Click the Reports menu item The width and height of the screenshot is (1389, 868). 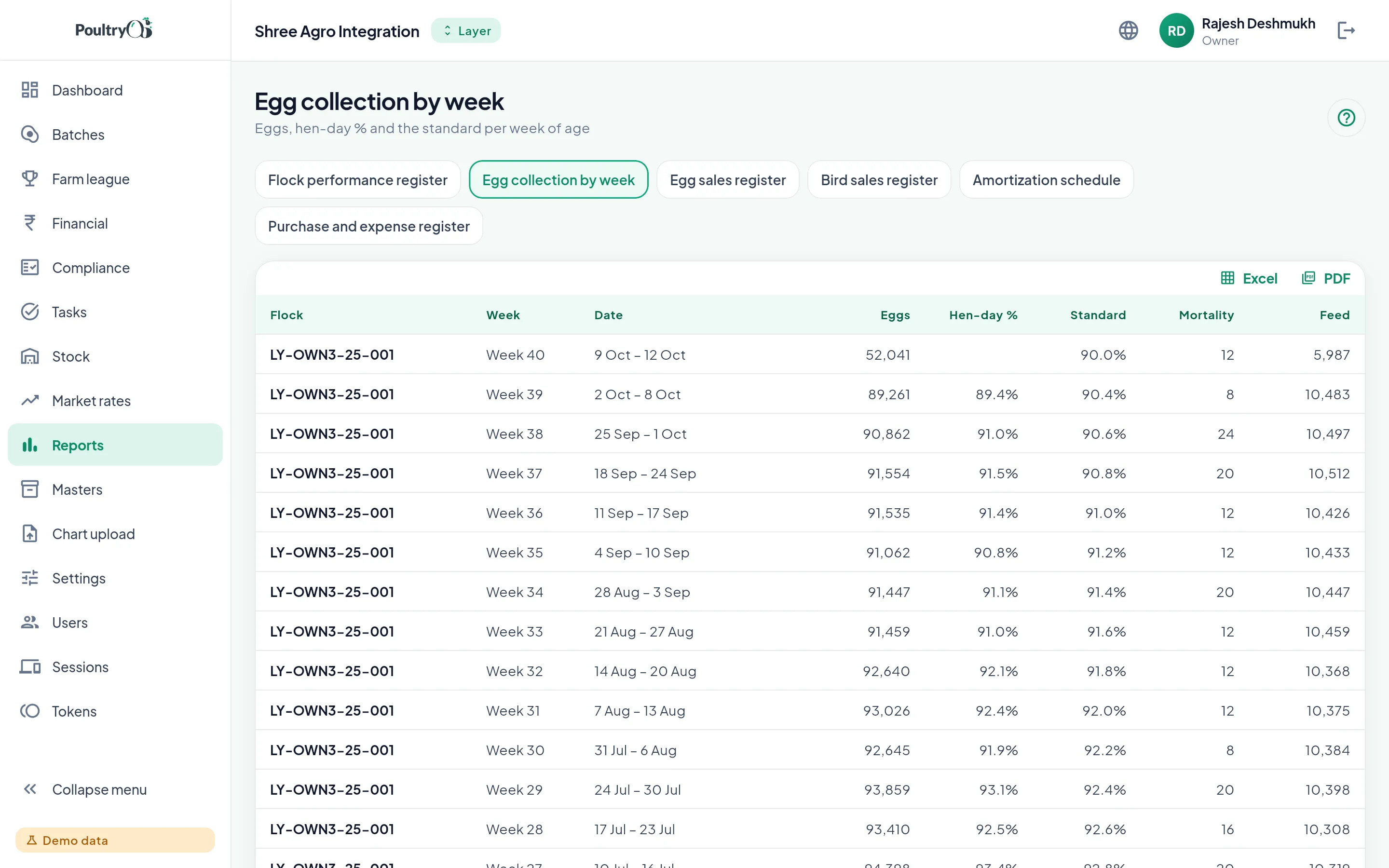click(x=115, y=445)
